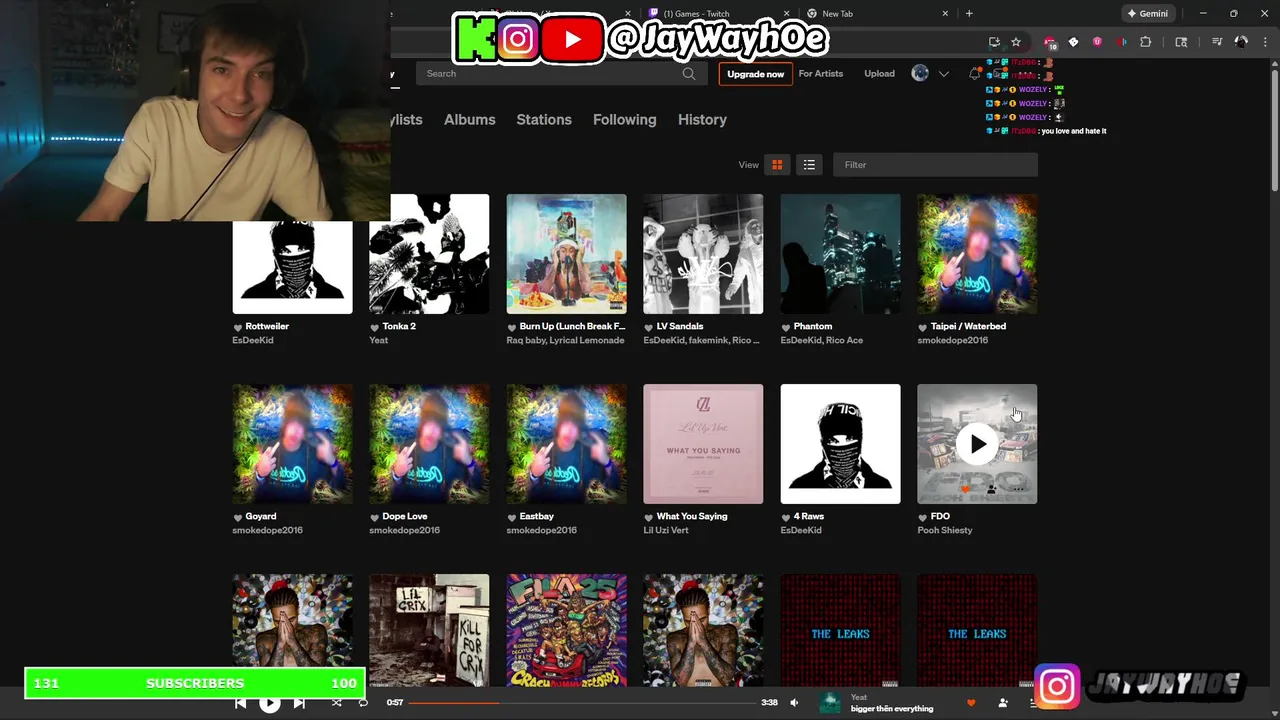Switch to grid view
Viewport: 1280px width, 720px height.
tap(777, 165)
